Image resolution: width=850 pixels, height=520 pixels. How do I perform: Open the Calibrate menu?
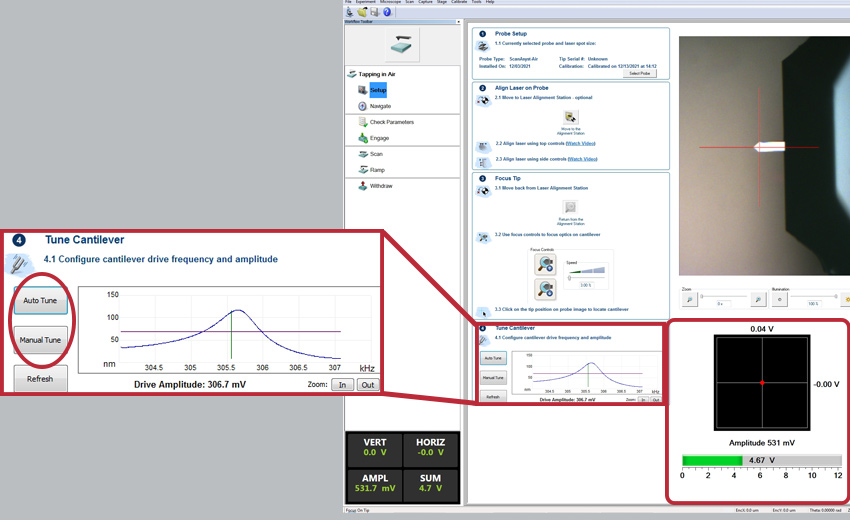click(460, 2)
